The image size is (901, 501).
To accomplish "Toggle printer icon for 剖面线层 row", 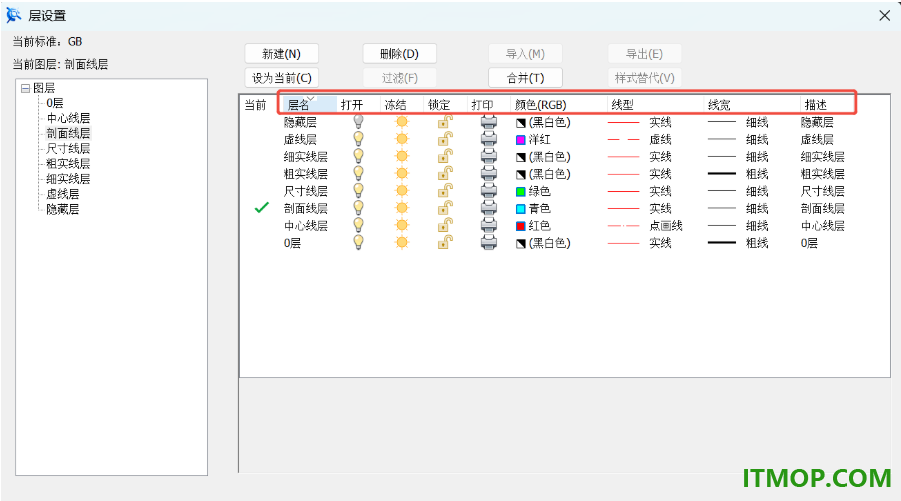I will pos(489,208).
